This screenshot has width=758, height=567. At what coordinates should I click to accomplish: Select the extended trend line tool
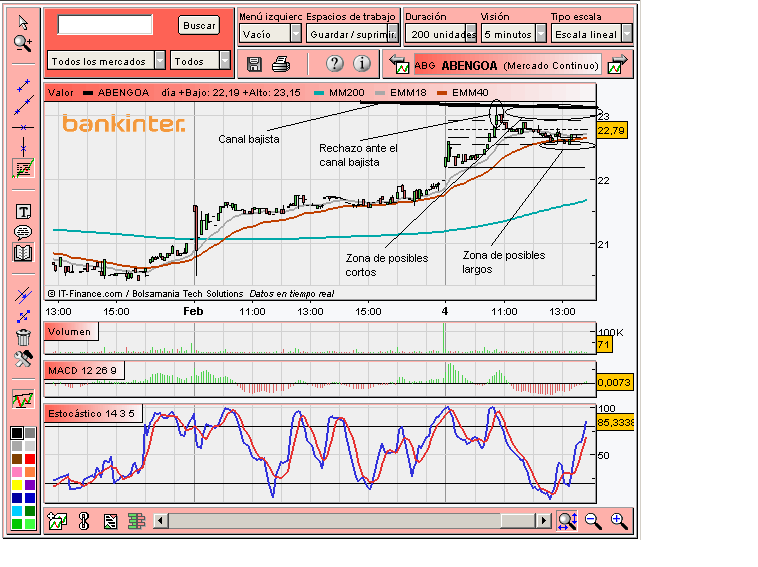[23, 105]
